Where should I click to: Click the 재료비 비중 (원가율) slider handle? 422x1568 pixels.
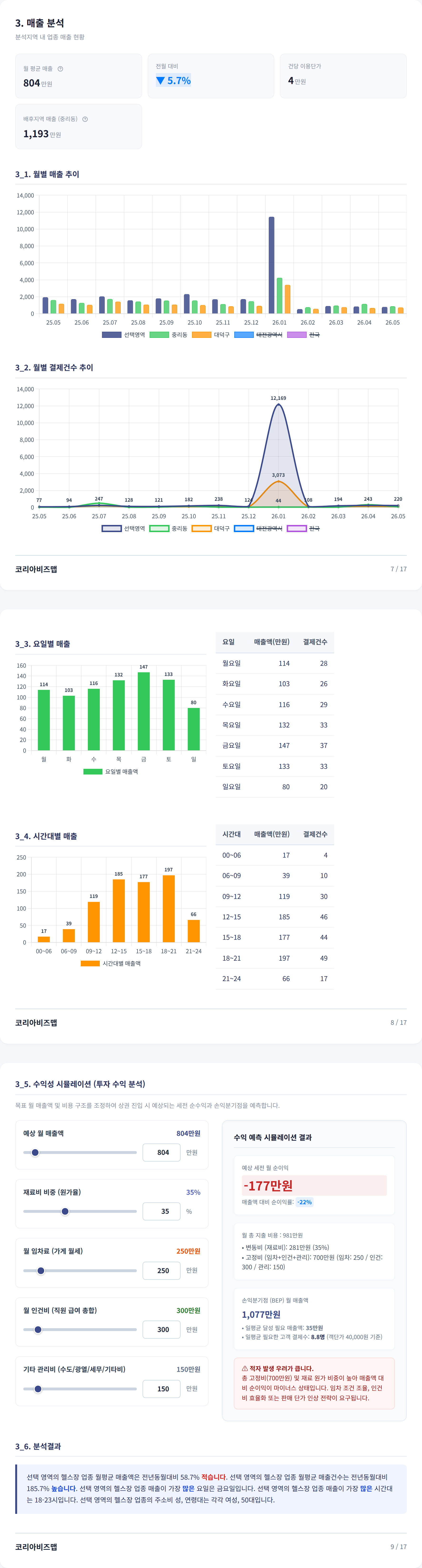tap(65, 1211)
